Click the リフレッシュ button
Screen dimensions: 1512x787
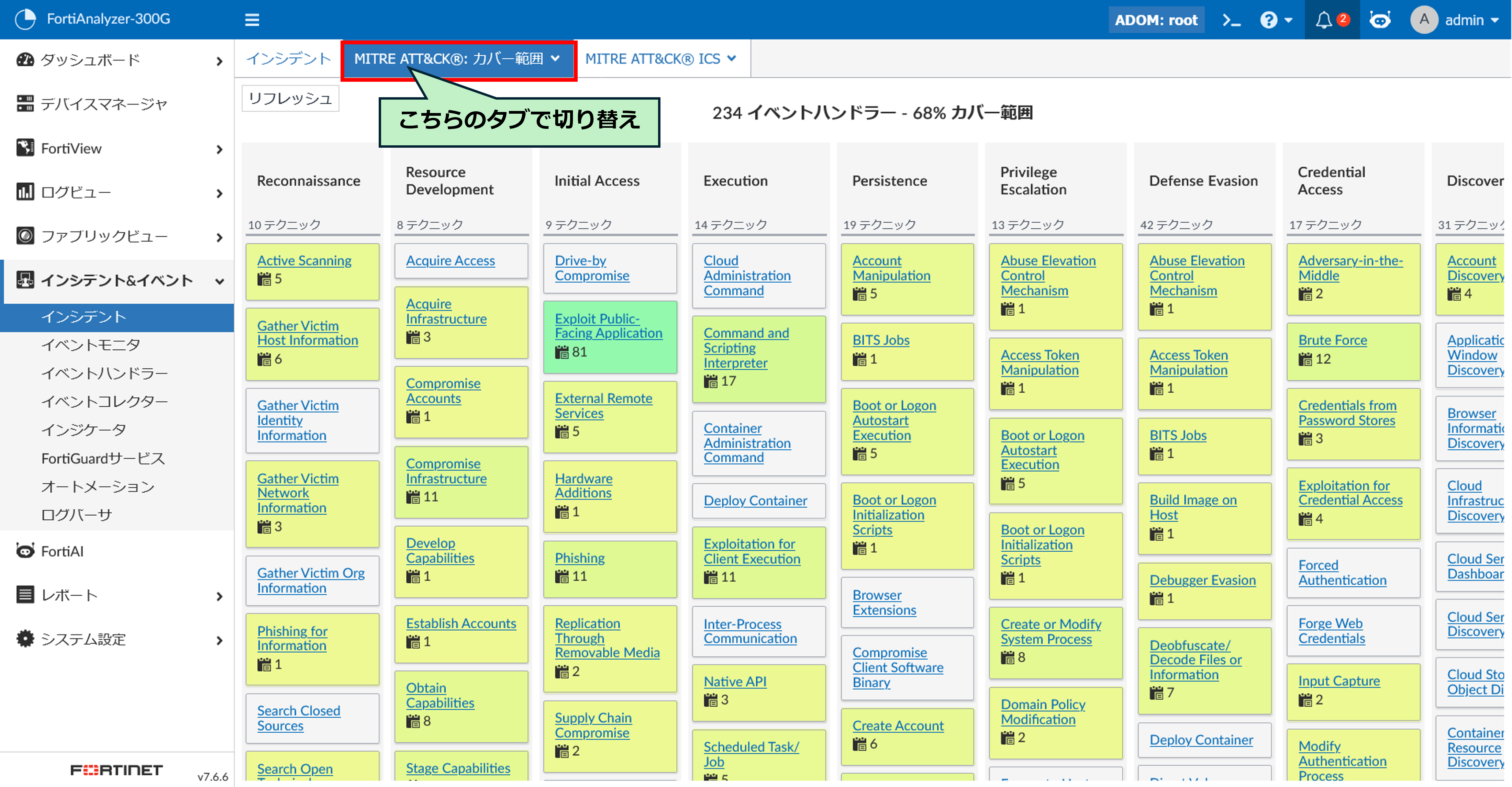point(290,98)
